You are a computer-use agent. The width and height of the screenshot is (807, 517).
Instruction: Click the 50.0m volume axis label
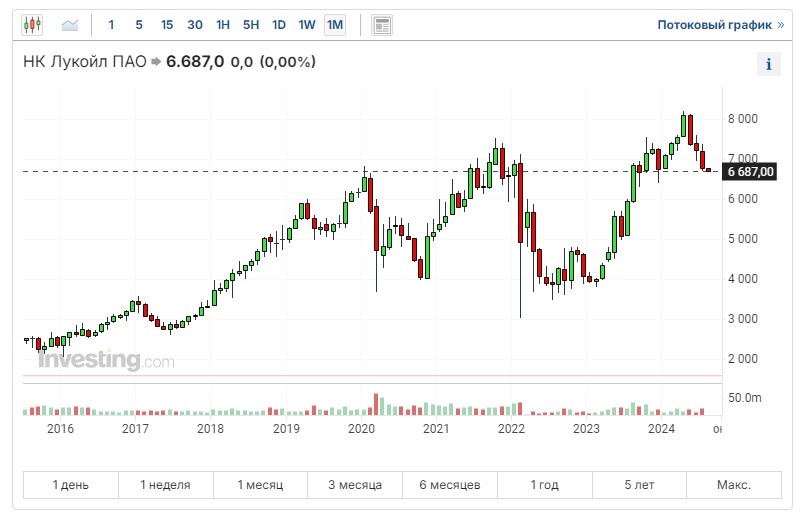[x=744, y=398]
